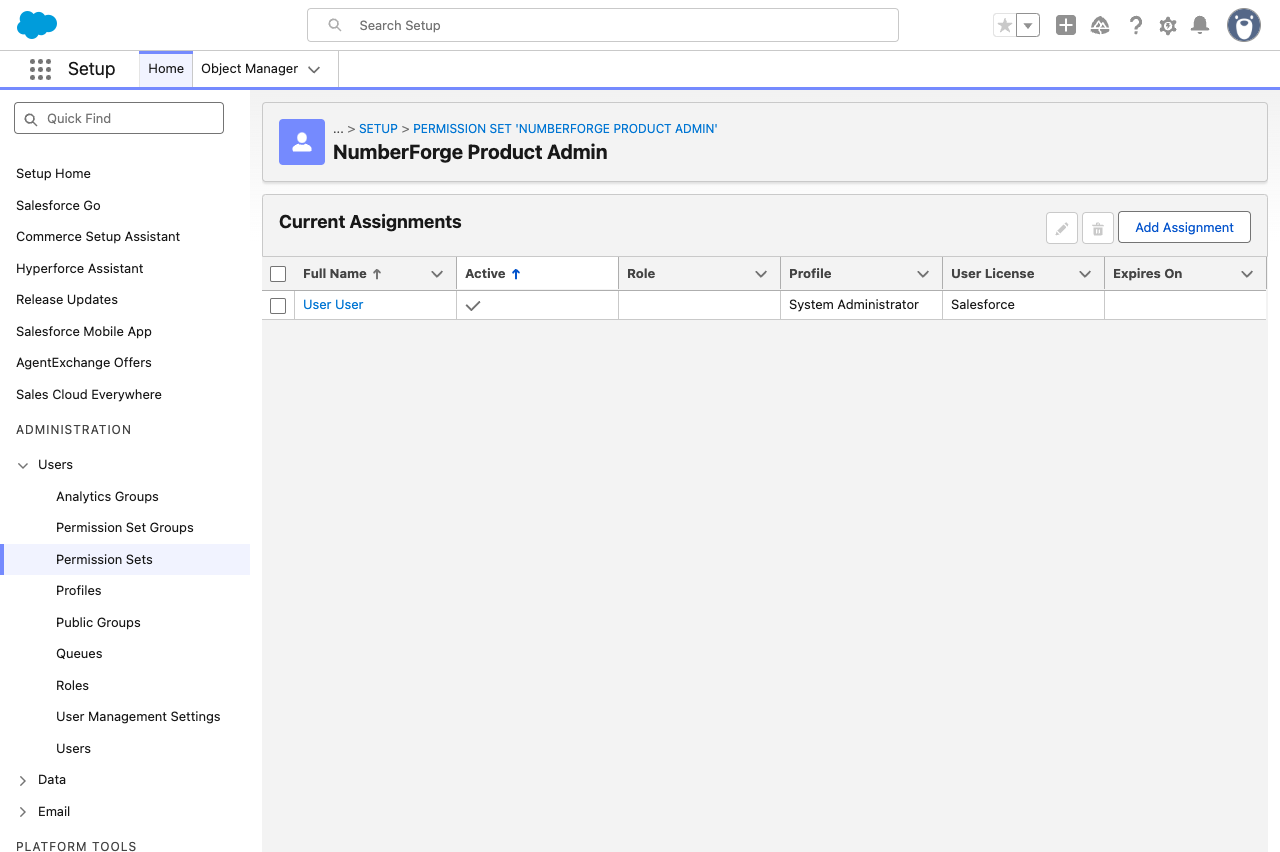Open Salesforce Mobile App setup

tap(84, 331)
